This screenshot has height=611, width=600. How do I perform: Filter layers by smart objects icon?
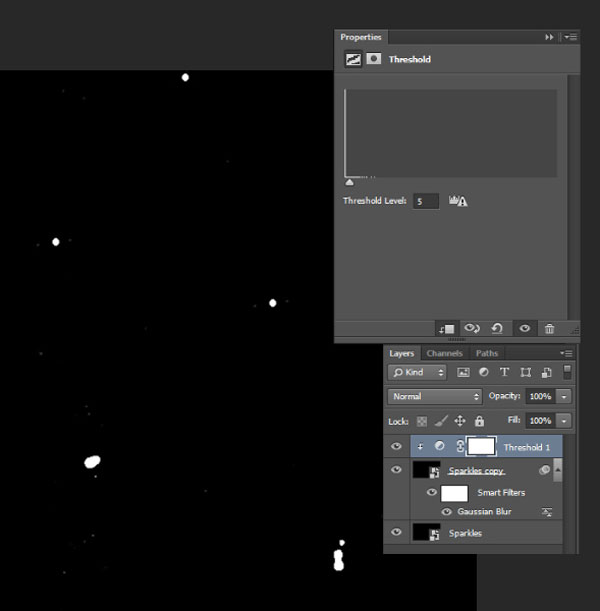click(x=546, y=373)
